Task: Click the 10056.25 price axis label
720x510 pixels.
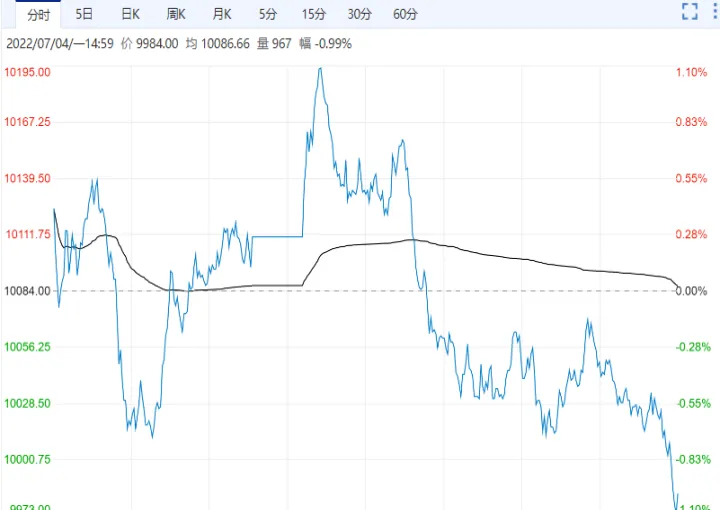Action: point(28,347)
